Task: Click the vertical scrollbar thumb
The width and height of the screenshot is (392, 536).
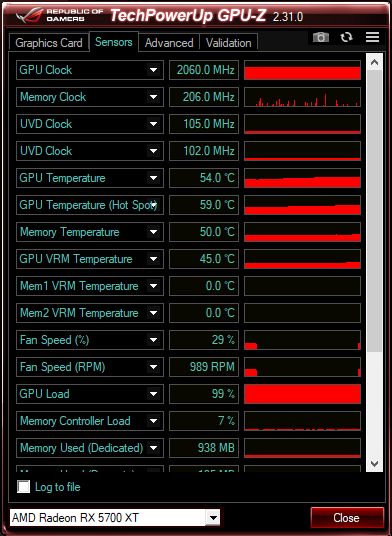Action: 374,211
